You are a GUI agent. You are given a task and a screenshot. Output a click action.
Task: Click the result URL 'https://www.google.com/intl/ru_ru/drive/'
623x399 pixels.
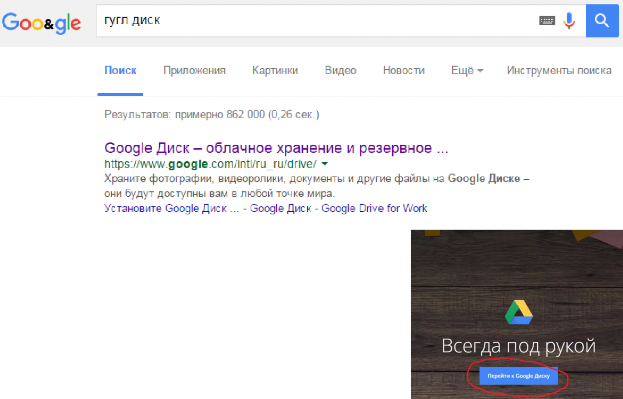tap(211, 164)
